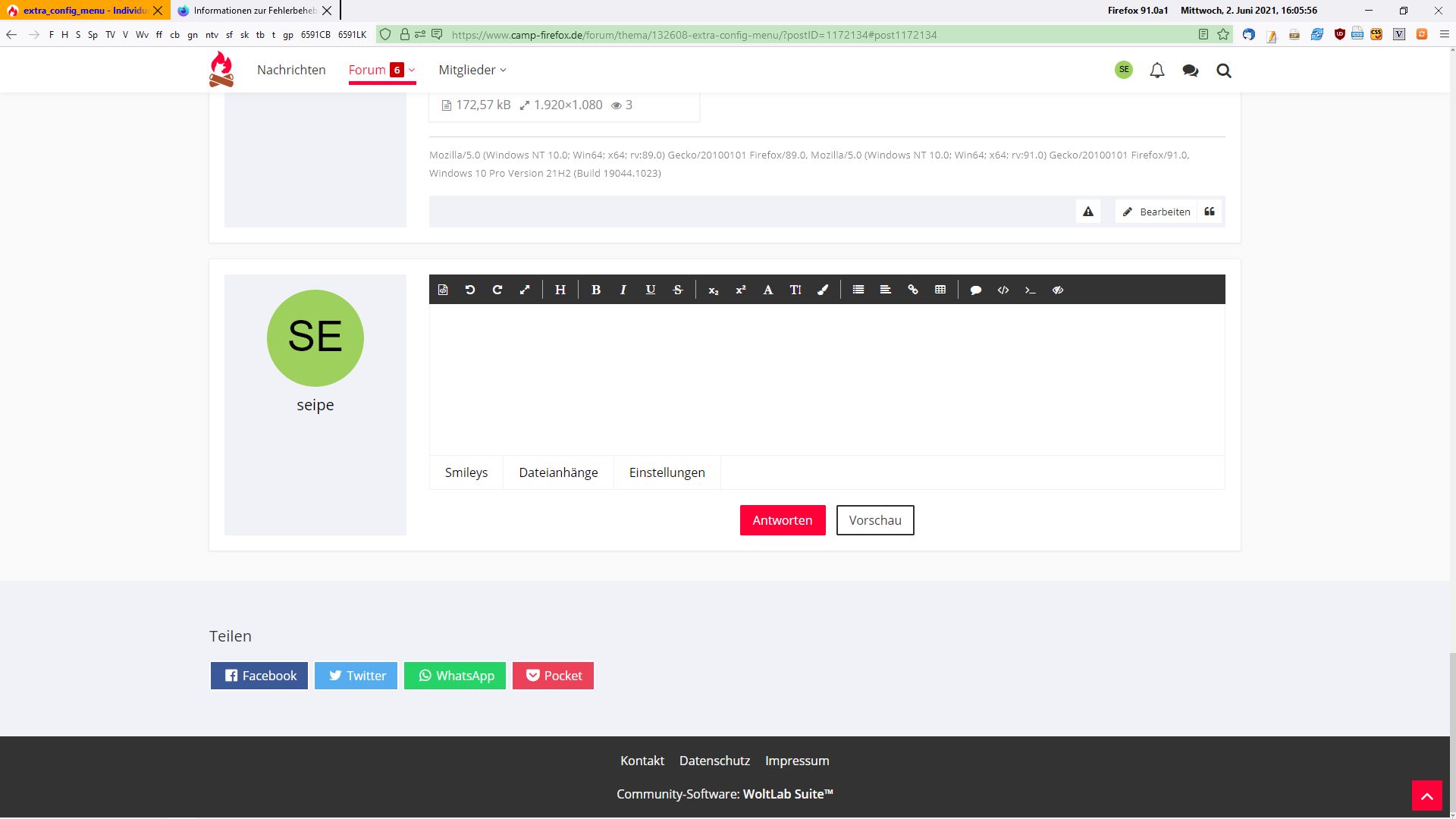The image size is (1456, 819).
Task: Click the quote speech bubble icon
Action: point(976,290)
